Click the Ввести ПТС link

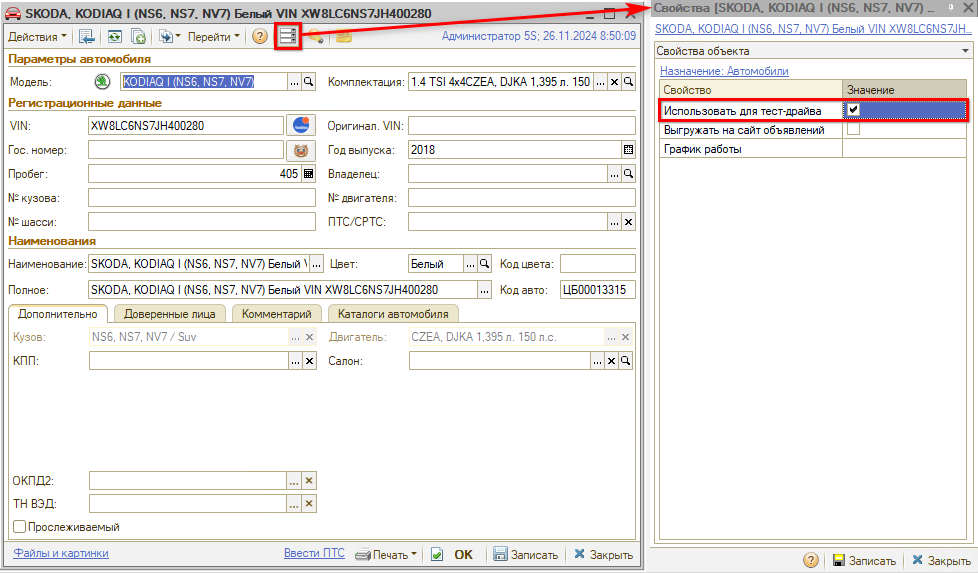click(314, 553)
